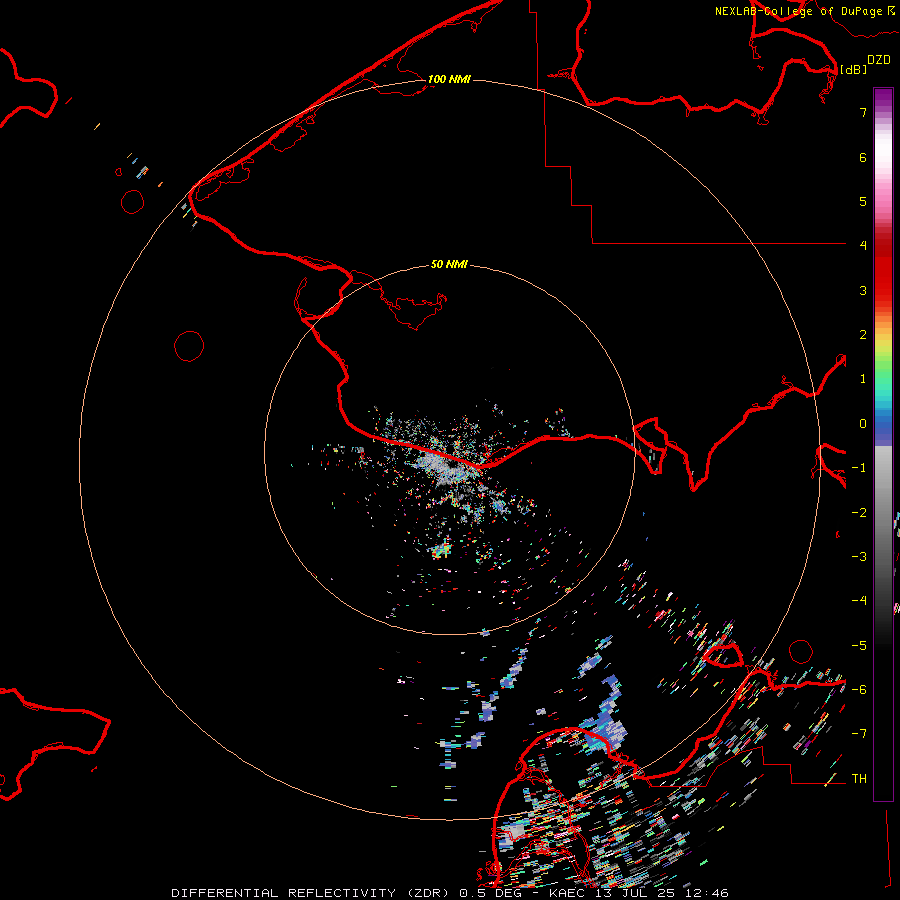The width and height of the screenshot is (900, 900).
Task: Click the 100 NMI range ring label
Action: (x=449, y=79)
